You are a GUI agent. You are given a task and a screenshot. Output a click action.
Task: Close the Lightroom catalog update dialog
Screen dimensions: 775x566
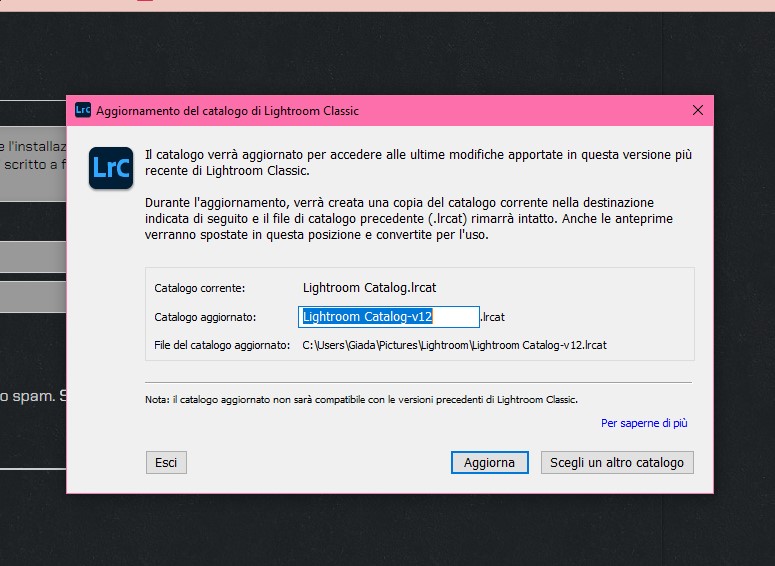(x=697, y=110)
